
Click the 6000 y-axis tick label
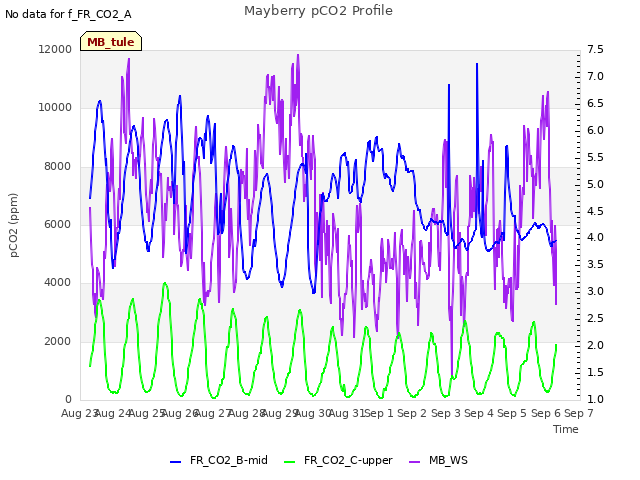point(58,224)
